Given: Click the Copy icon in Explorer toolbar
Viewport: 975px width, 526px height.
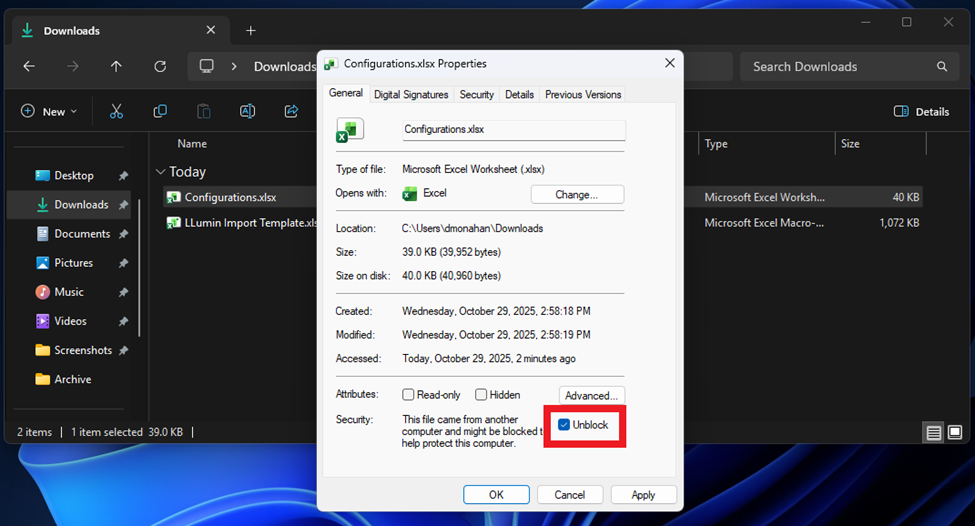Looking at the screenshot, I should (160, 112).
